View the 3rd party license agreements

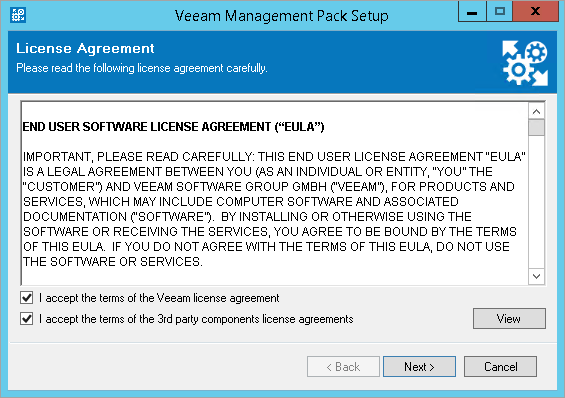[509, 318]
